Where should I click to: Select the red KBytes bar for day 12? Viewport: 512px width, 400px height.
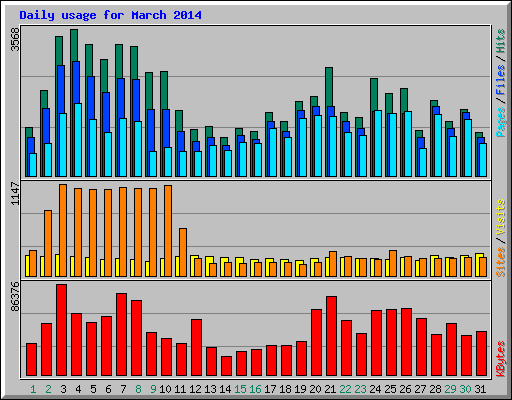point(196,348)
